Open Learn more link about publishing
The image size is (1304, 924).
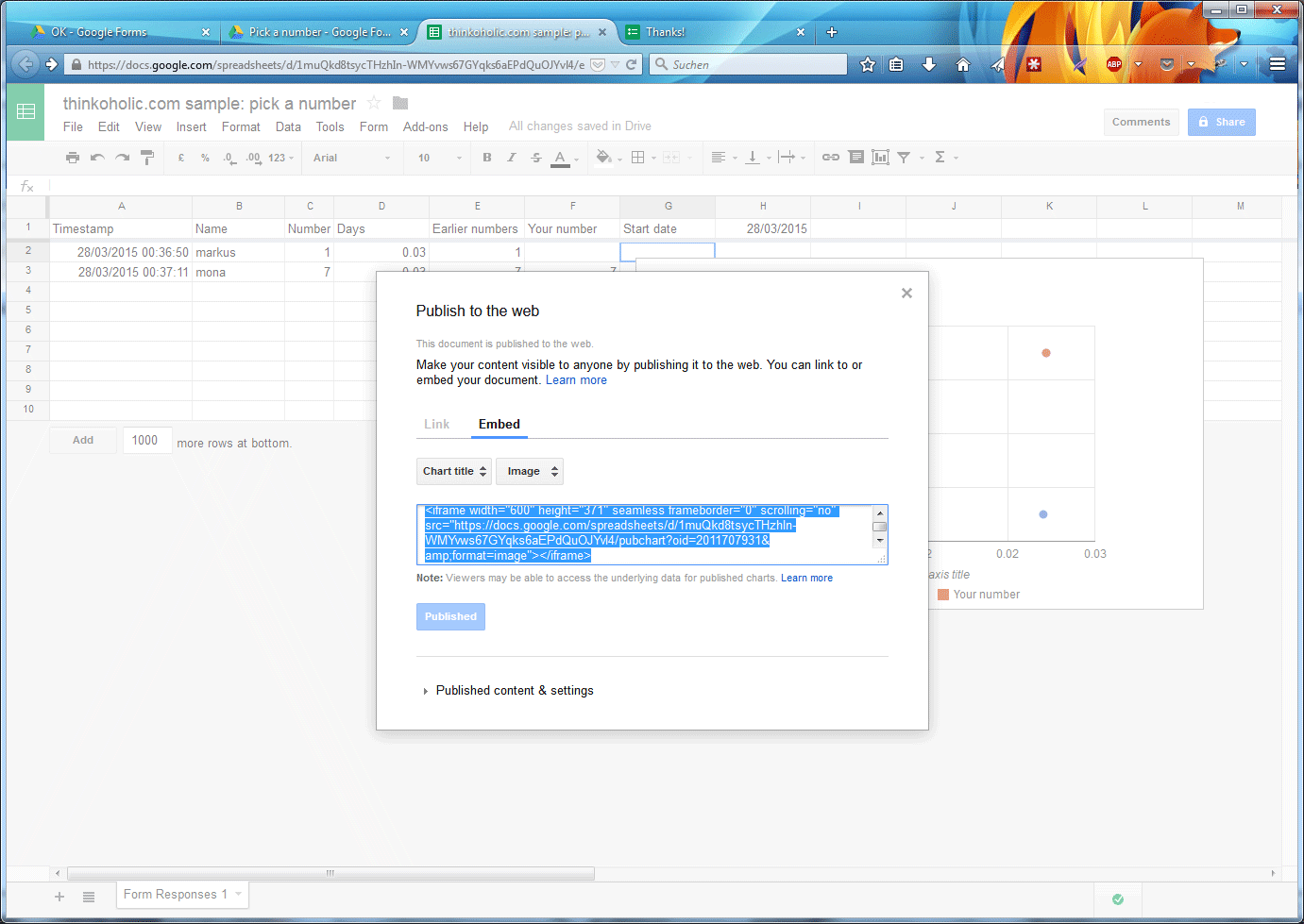576,380
